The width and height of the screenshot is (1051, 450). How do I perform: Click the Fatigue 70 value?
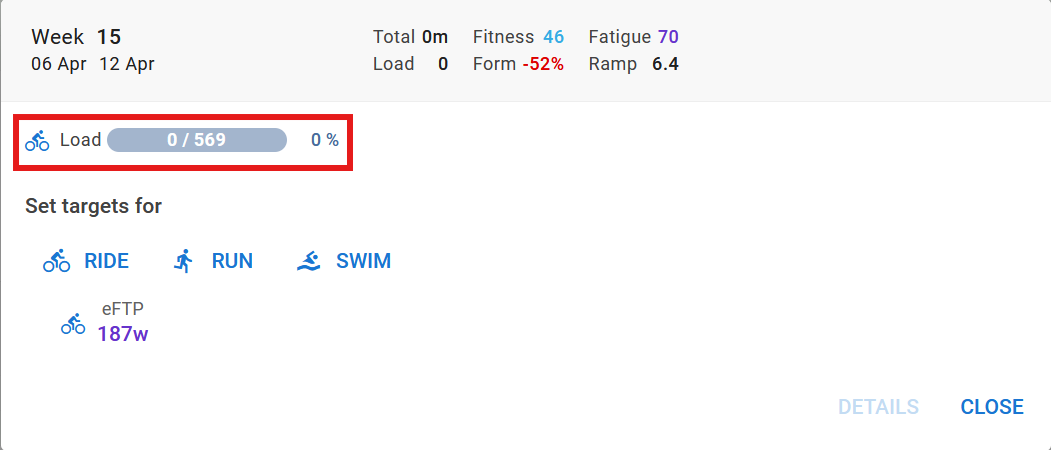668,37
